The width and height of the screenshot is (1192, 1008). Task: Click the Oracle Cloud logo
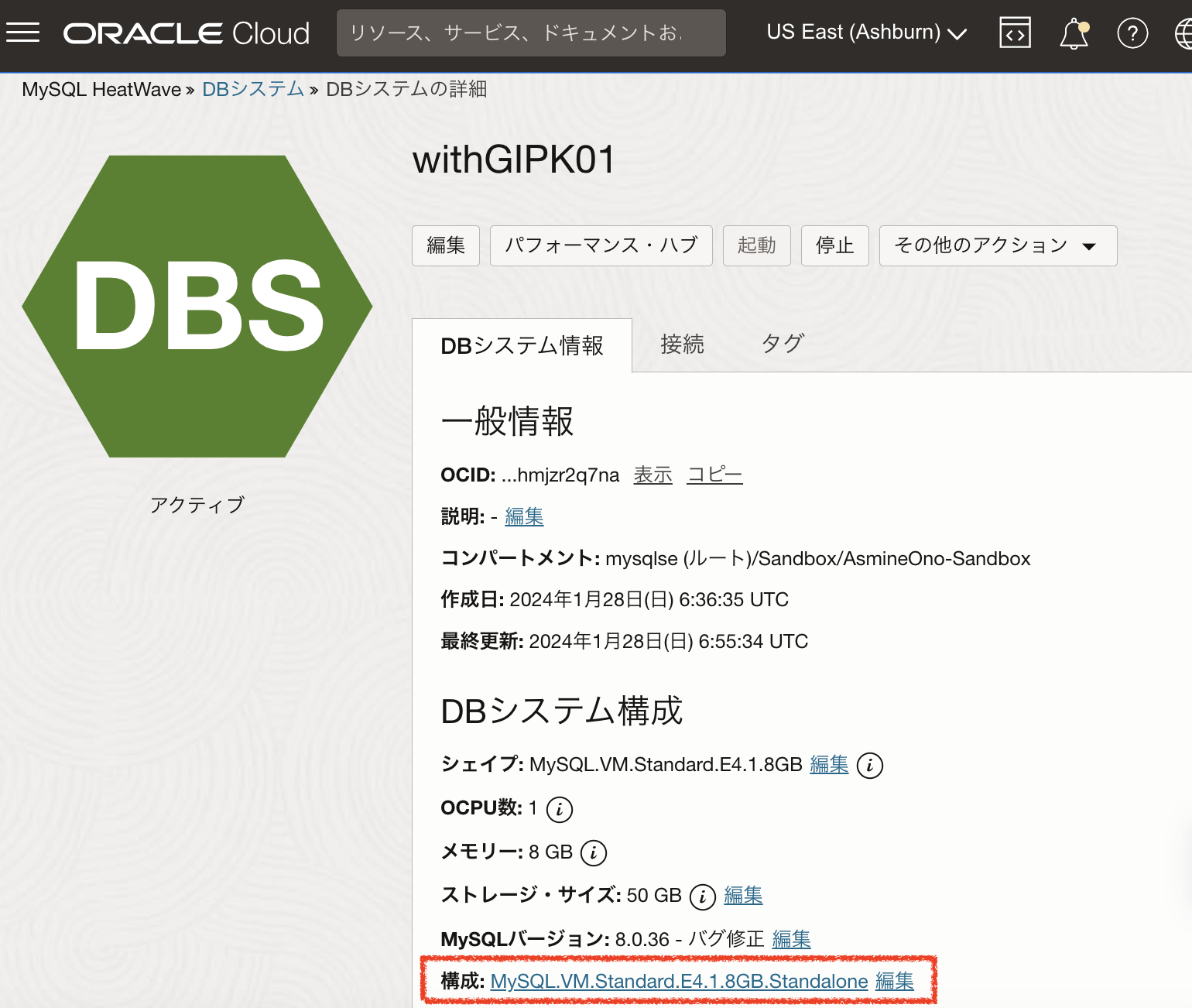(187, 33)
